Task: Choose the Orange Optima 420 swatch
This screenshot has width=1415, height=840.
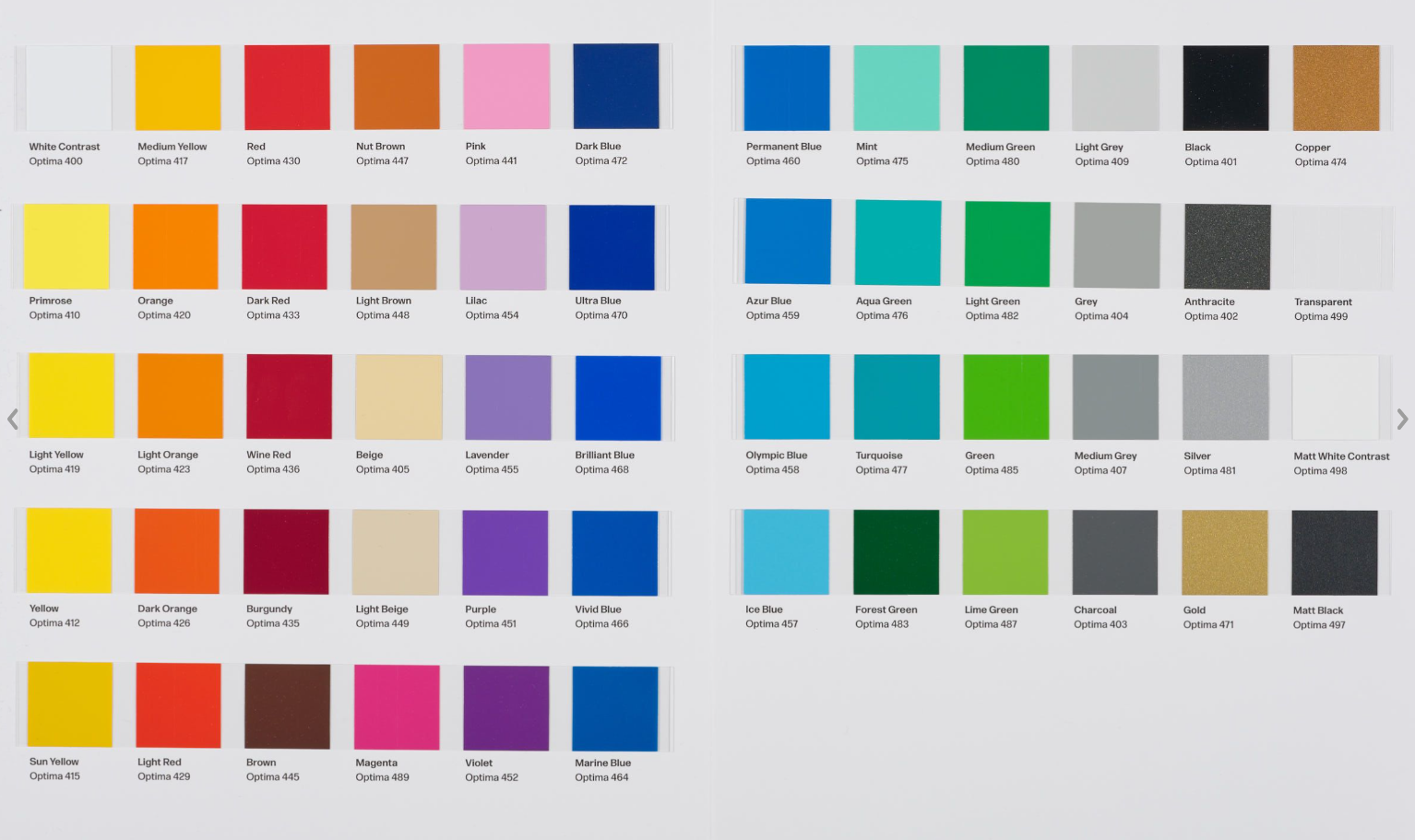Action: pos(175,247)
